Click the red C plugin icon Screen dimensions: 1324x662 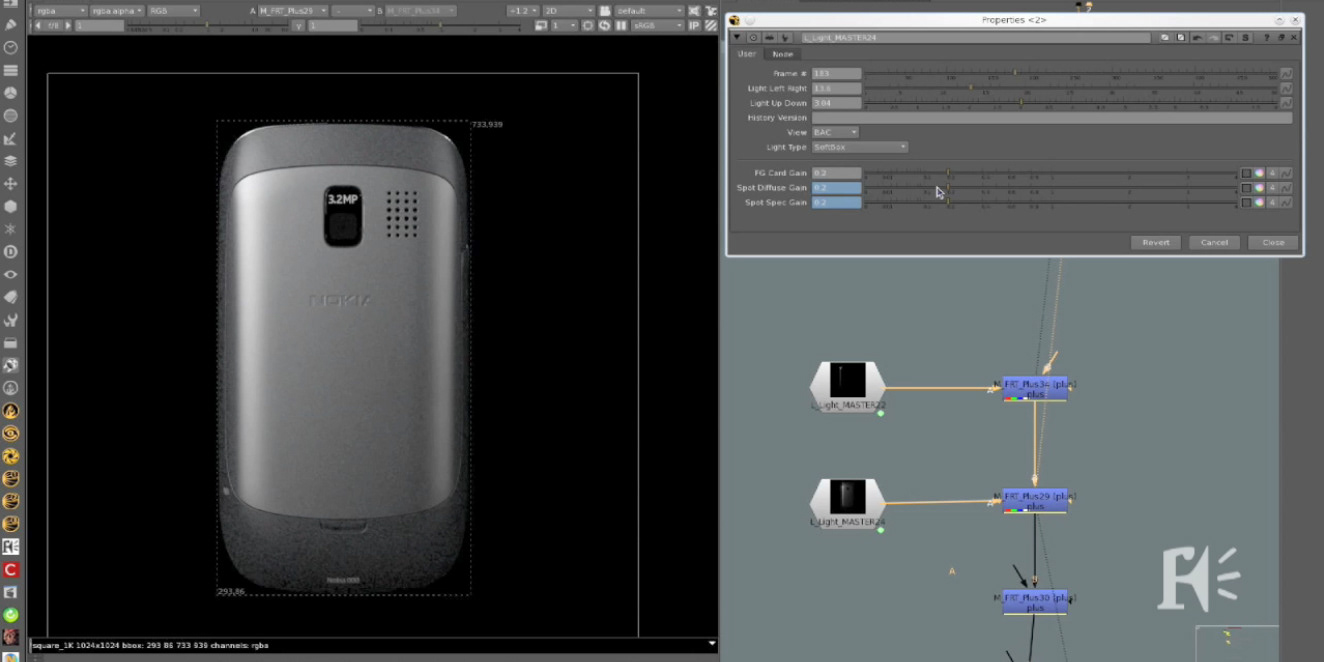pos(10,570)
